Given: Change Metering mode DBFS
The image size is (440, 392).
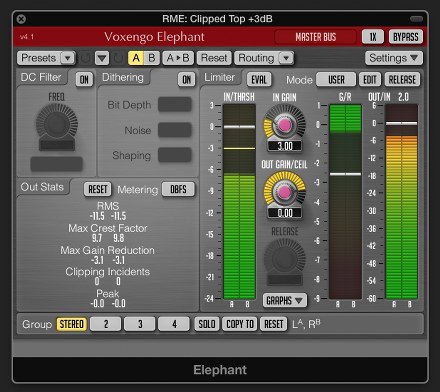Looking at the screenshot, I should 178,189.
